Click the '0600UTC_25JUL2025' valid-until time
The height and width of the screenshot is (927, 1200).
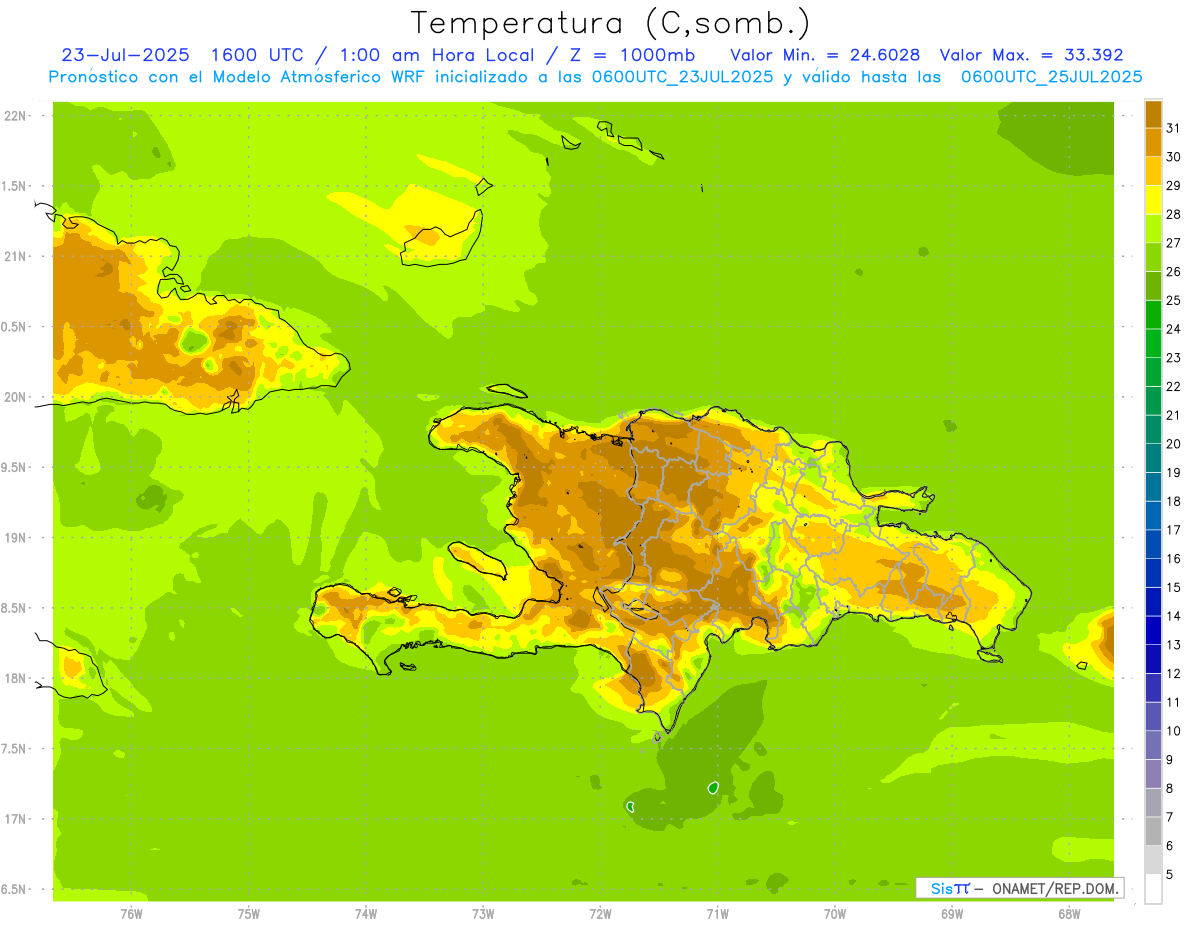pyautogui.click(x=1051, y=77)
